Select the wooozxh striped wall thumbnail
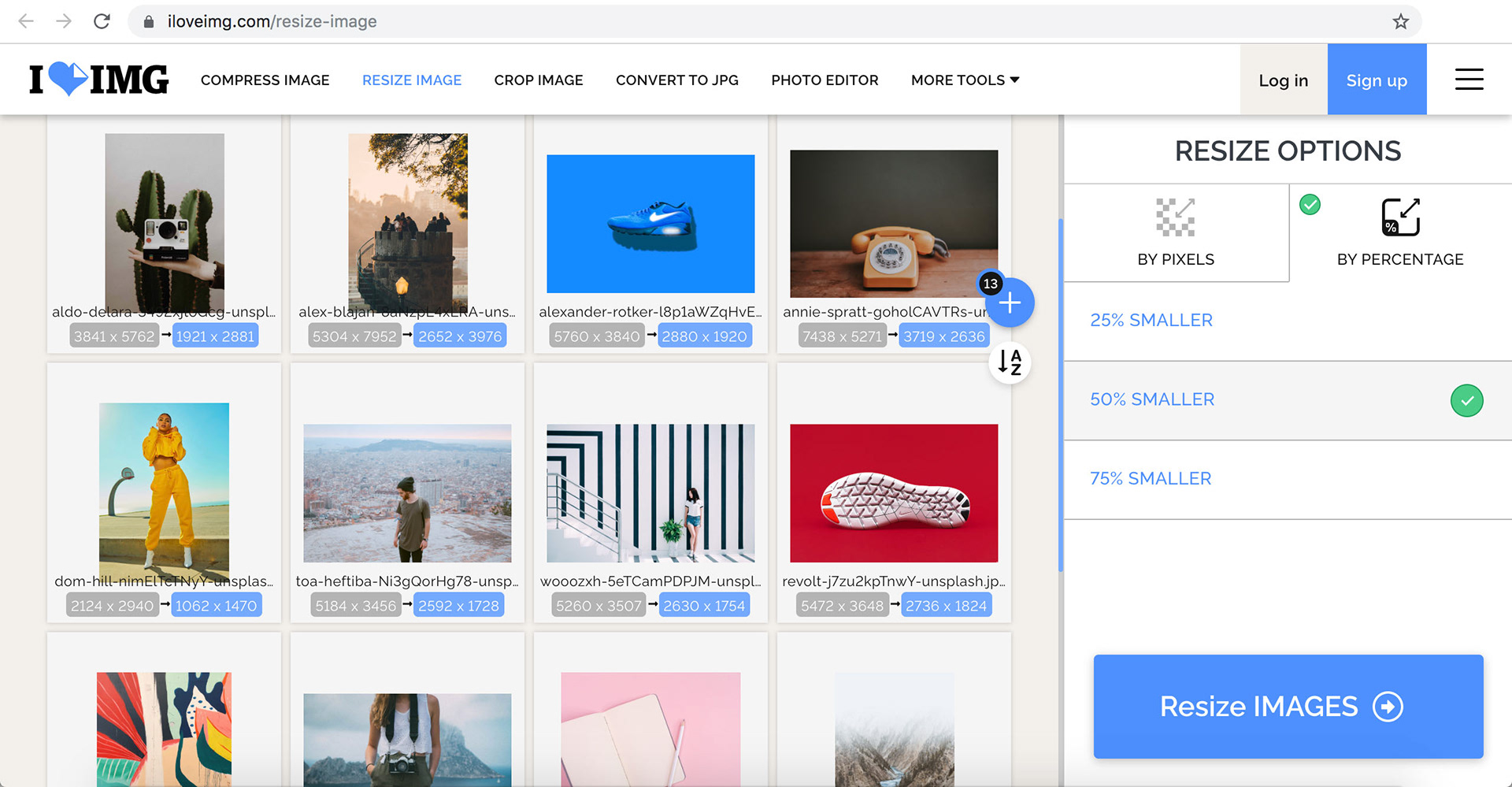Viewport: 1512px width, 787px height. pyautogui.click(x=650, y=493)
